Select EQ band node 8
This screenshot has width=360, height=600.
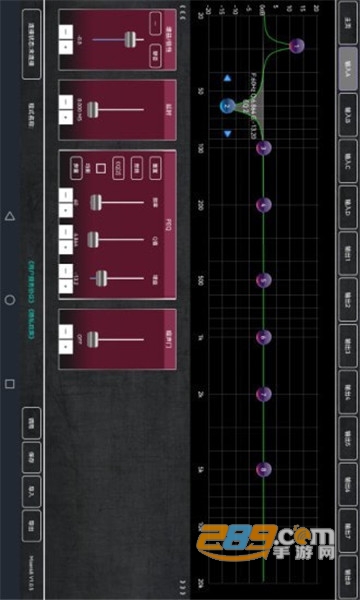[263, 469]
